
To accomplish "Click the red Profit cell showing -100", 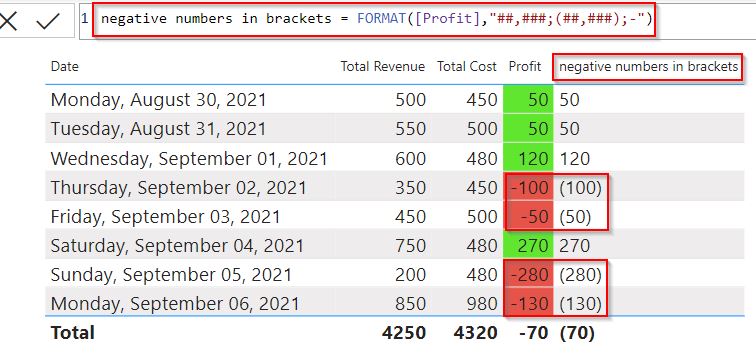I will pyautogui.click(x=528, y=188).
